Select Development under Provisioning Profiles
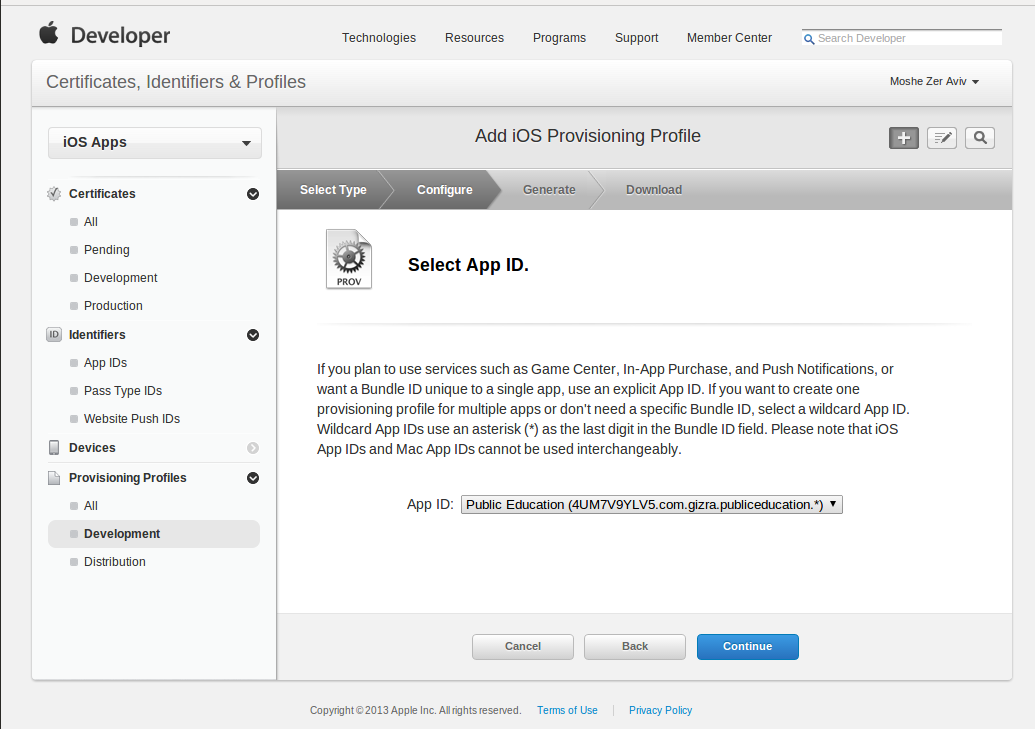The image size is (1035, 729). pyautogui.click(x=154, y=534)
